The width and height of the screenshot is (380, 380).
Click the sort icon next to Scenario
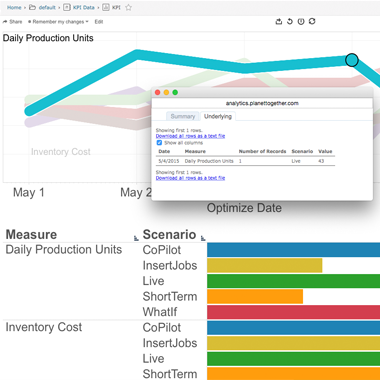[x=203, y=238]
